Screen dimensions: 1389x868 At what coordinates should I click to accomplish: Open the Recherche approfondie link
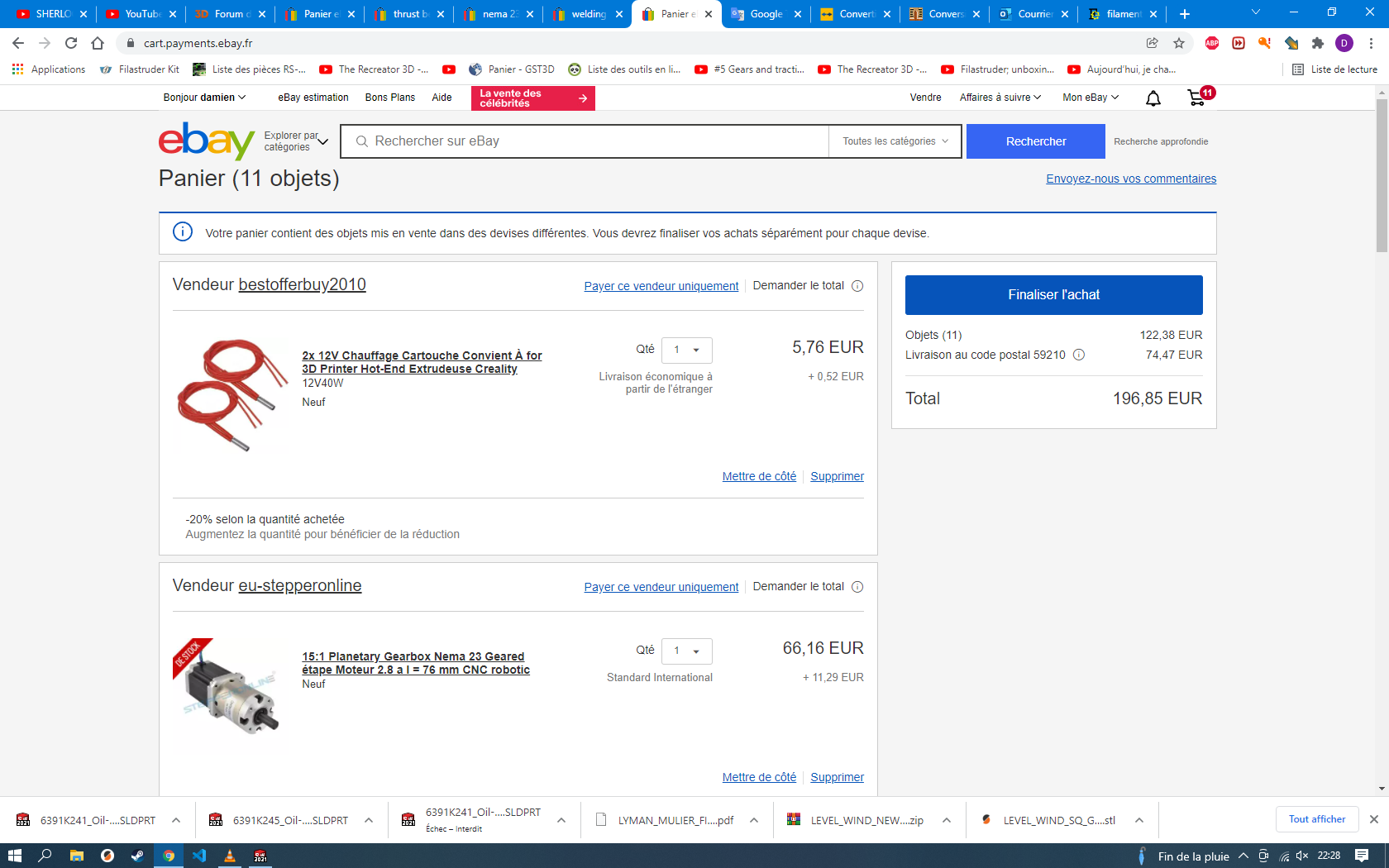[x=1161, y=141]
